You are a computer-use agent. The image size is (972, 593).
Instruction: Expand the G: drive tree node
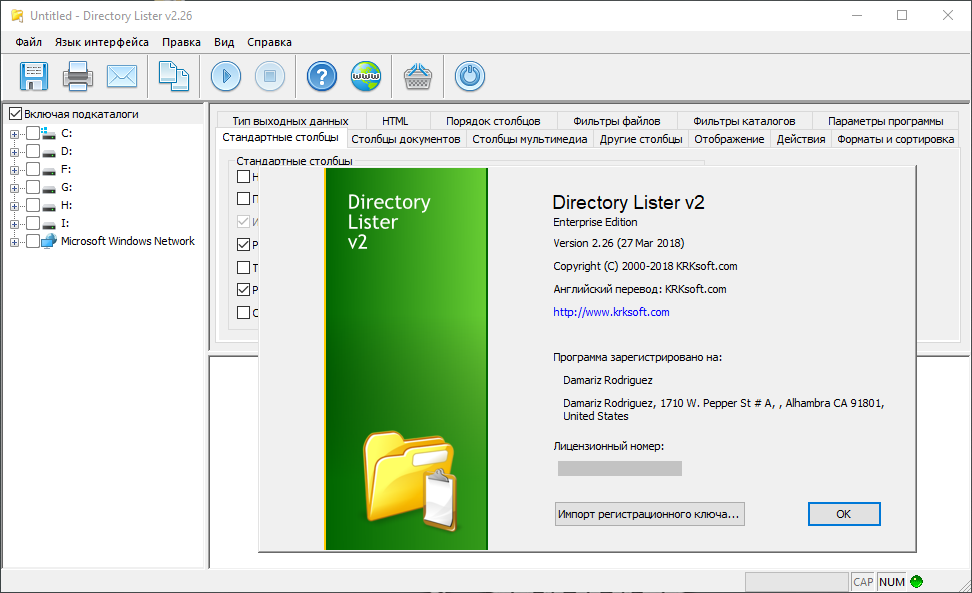pos(14,188)
